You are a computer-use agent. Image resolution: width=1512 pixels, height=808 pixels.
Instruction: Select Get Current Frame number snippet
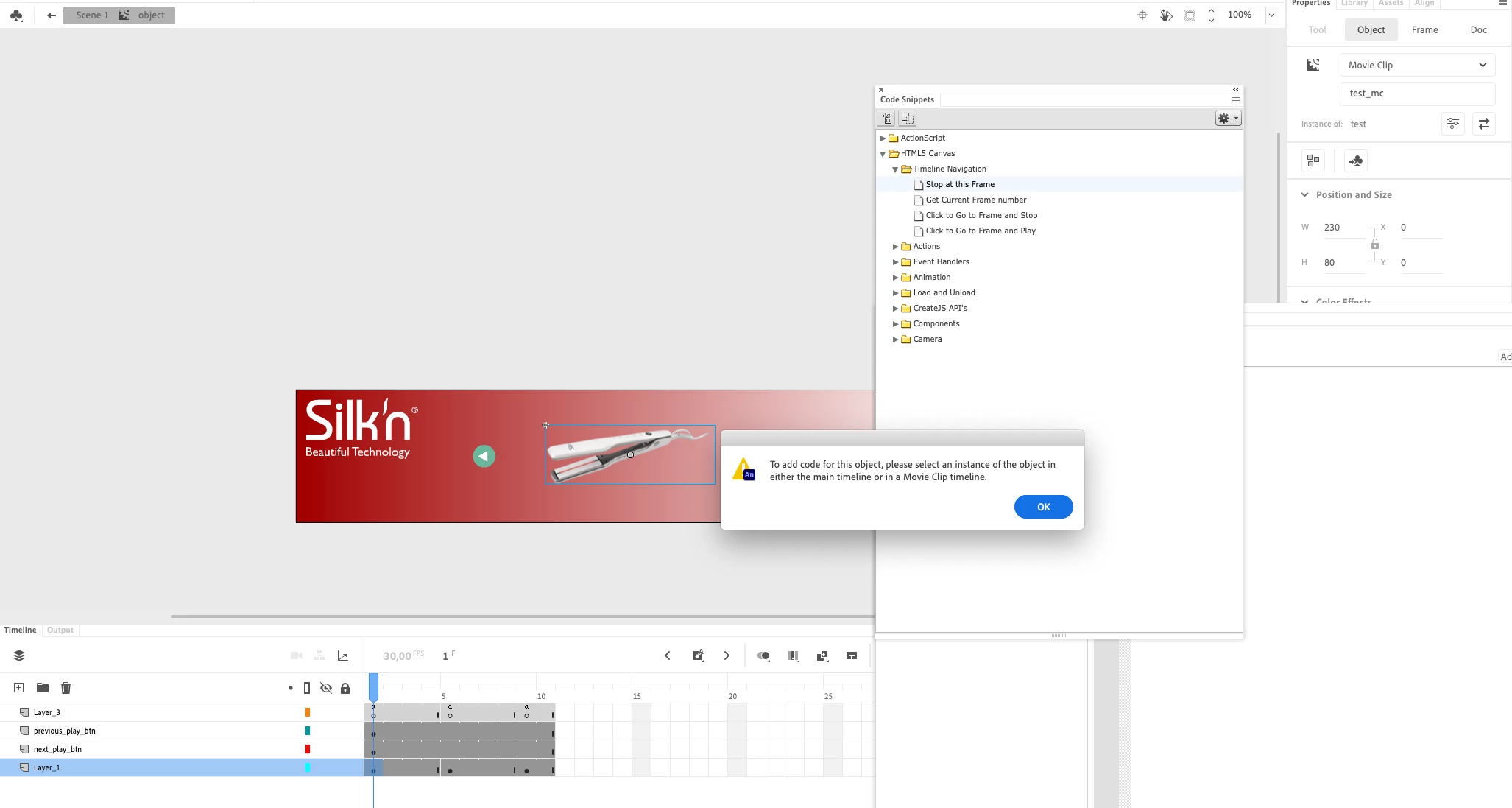975,200
